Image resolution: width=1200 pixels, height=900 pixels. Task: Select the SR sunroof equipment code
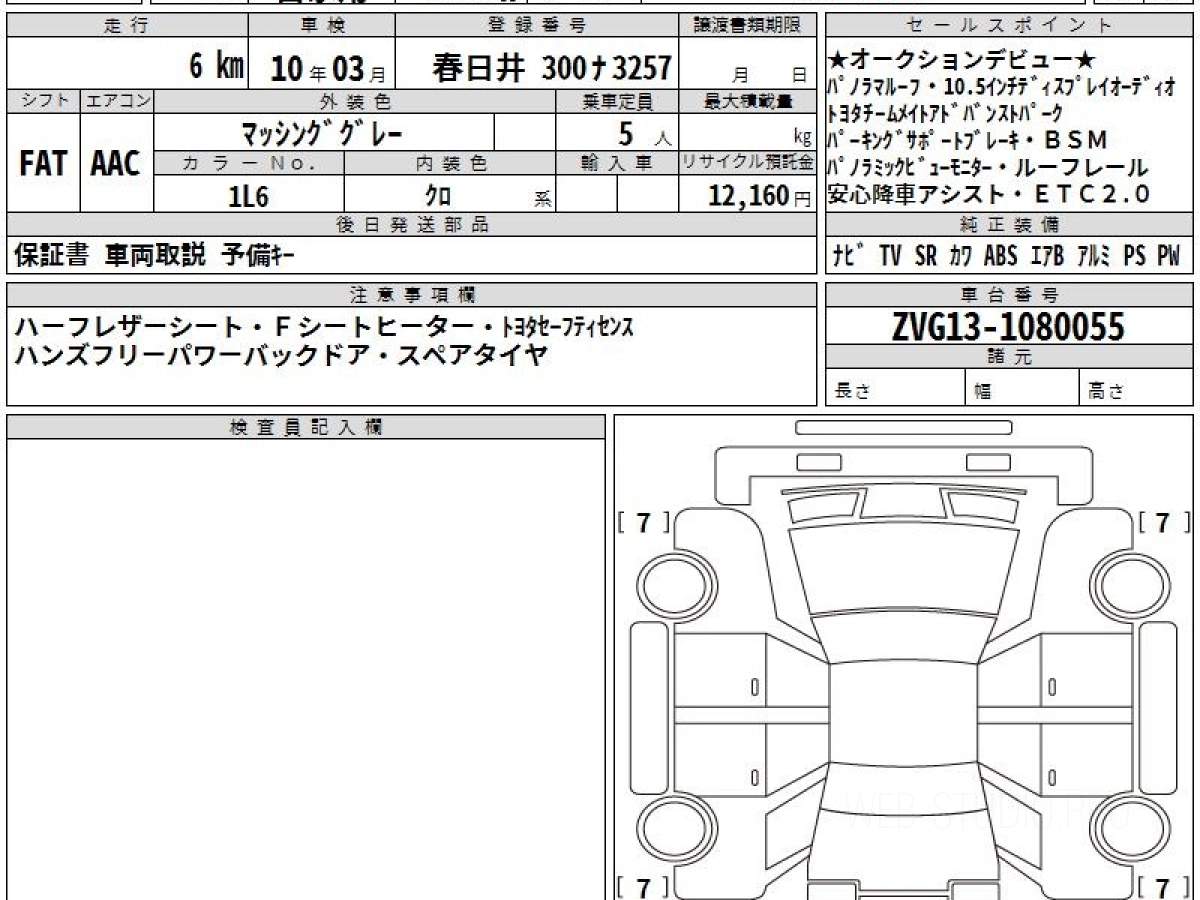pos(926,256)
